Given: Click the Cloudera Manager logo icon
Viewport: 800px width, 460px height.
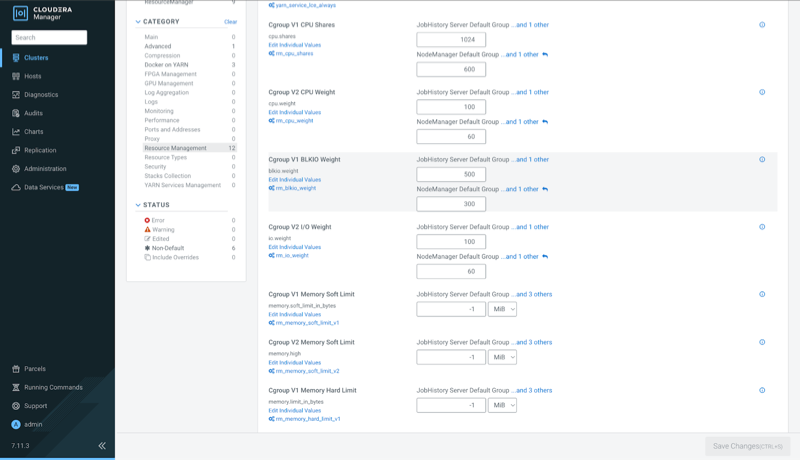Looking at the screenshot, I should tap(20, 13).
